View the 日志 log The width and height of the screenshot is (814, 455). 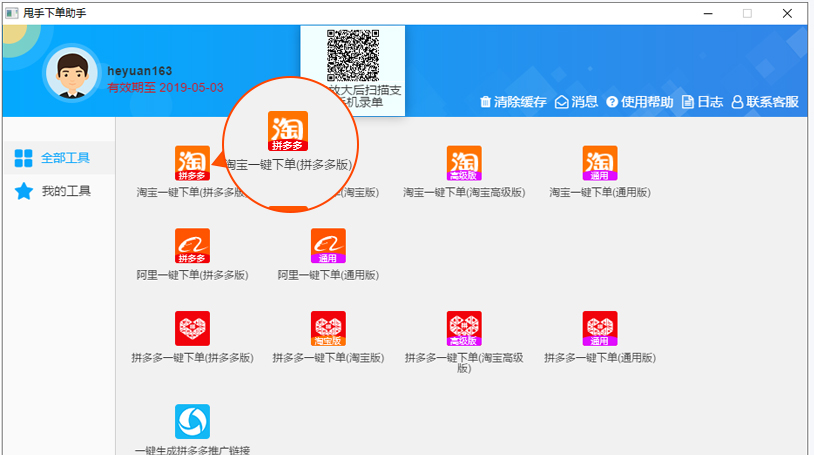click(x=702, y=102)
